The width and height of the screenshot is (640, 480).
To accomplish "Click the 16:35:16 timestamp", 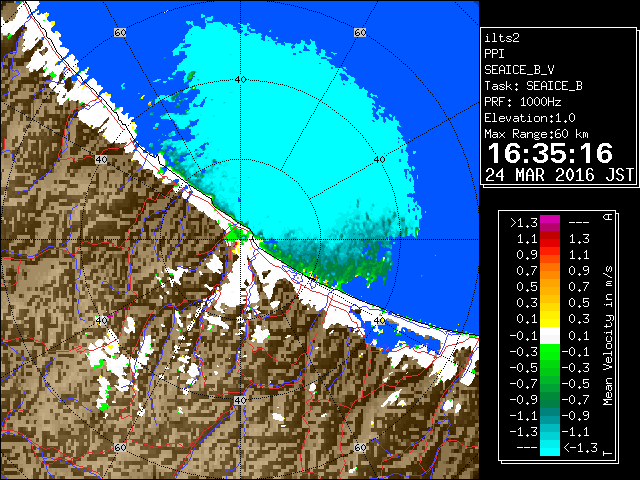I will pyautogui.click(x=550, y=153).
